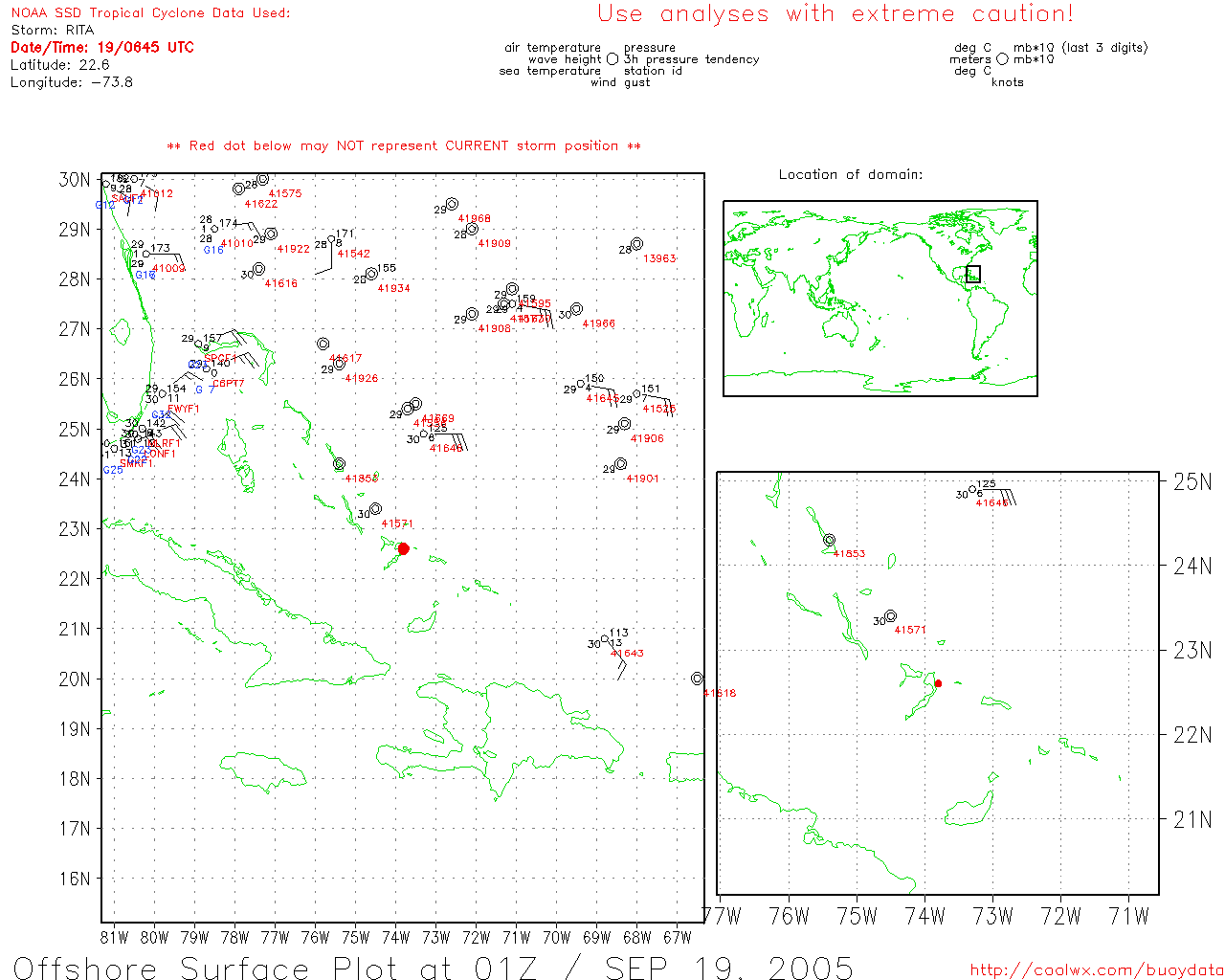The height and width of the screenshot is (980, 1225).
Task: Click the world locator map thumbnail
Action: point(880,298)
